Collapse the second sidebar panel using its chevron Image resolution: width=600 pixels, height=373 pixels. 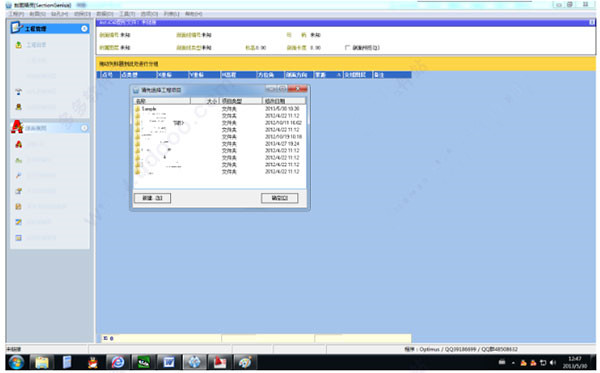pos(84,128)
